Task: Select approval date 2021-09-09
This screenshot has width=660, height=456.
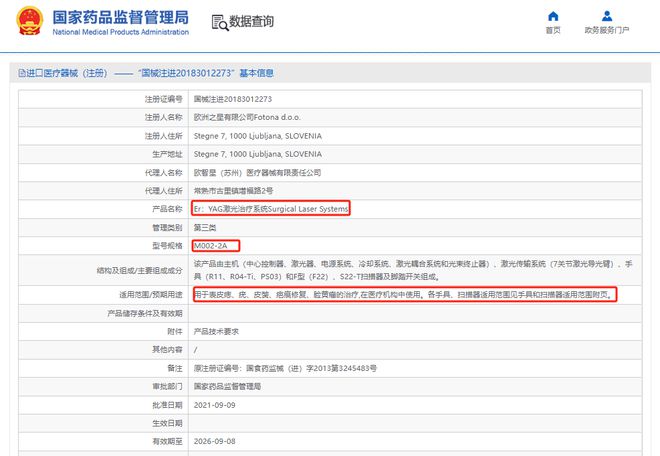Action: [x=214, y=405]
